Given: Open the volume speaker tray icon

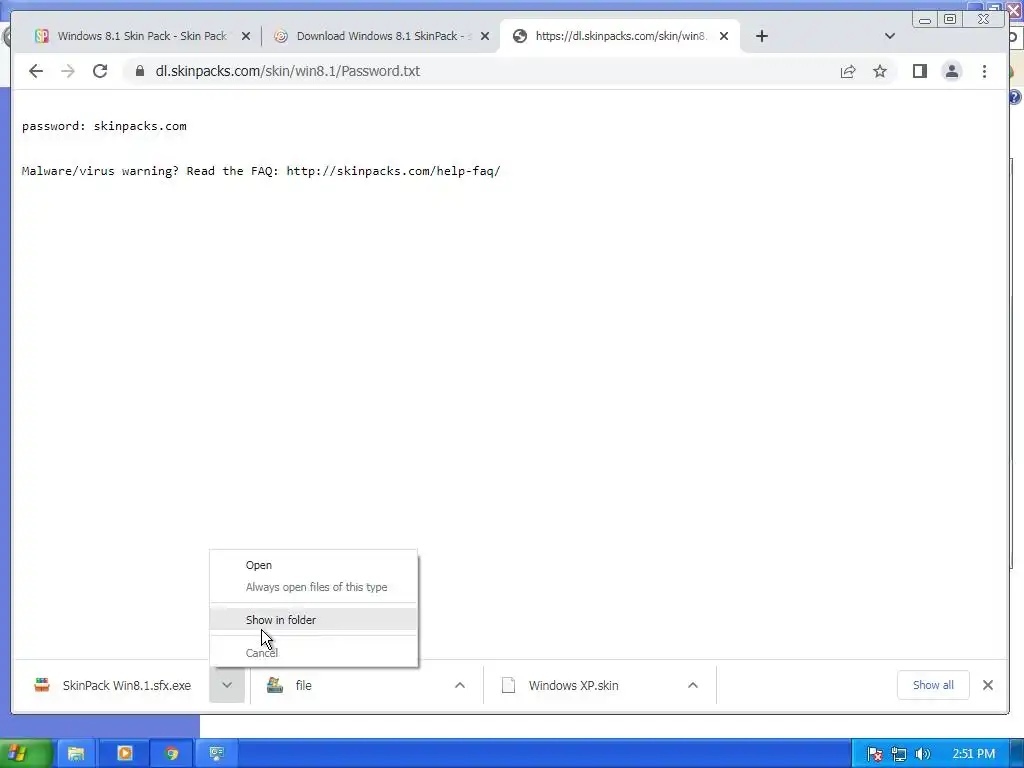Looking at the screenshot, I should pos(922,754).
